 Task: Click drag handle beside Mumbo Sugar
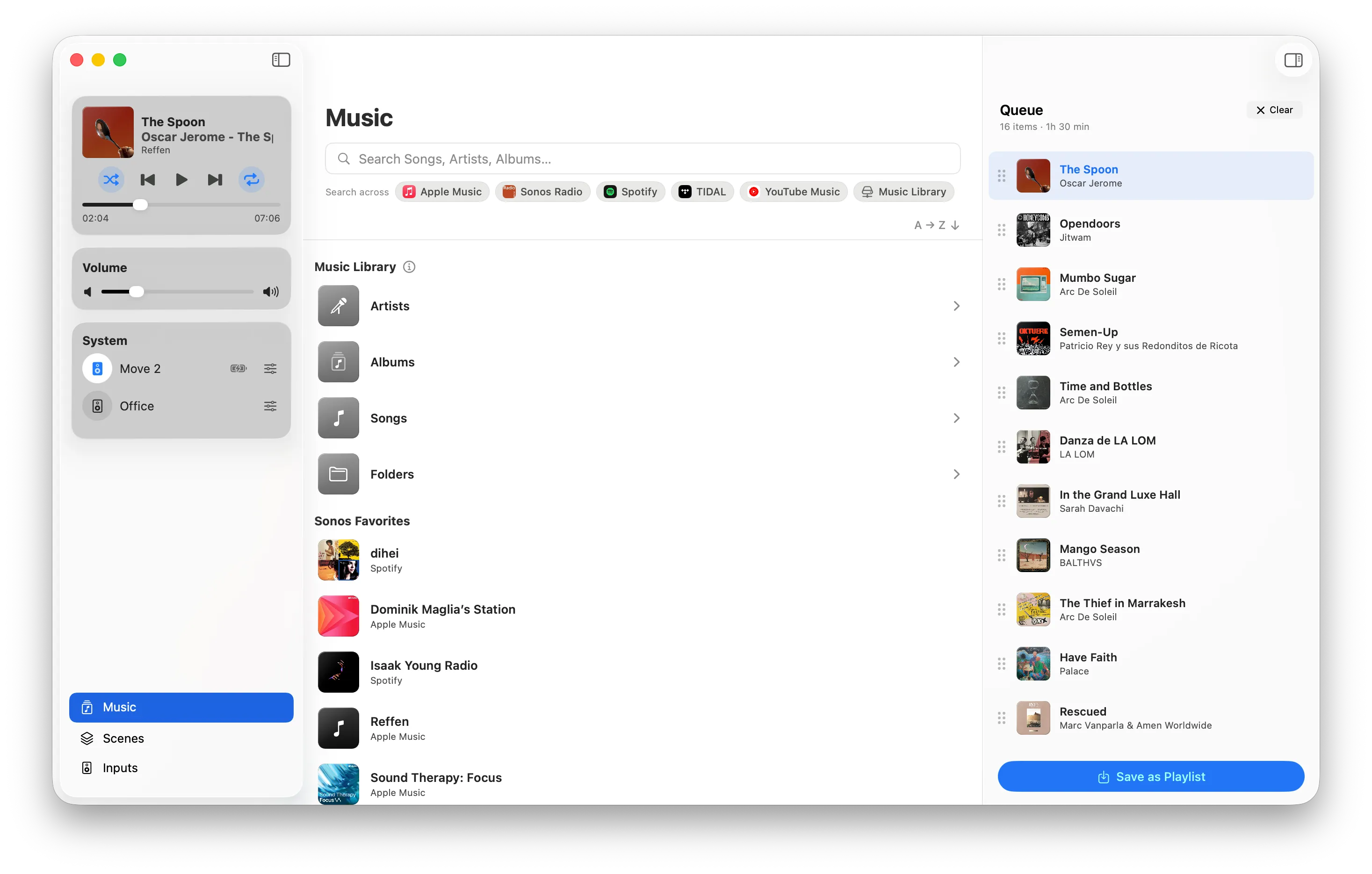(x=1002, y=285)
